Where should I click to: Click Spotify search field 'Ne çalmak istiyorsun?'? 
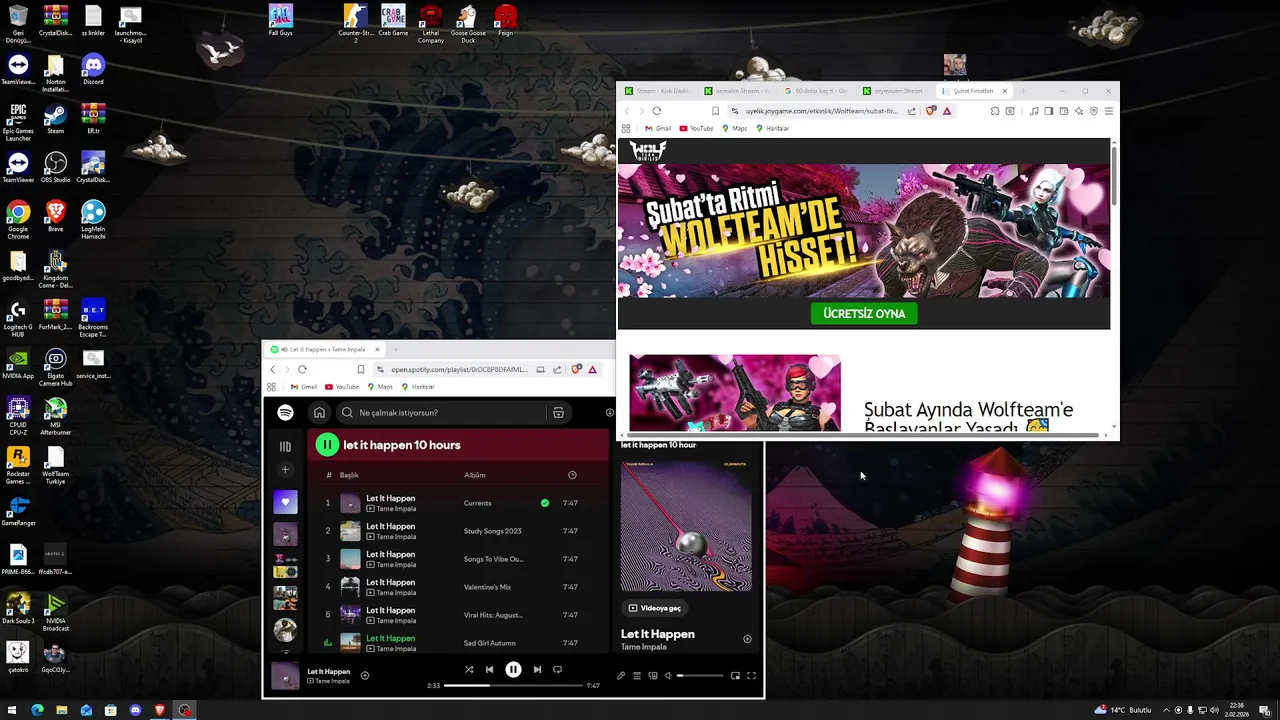pyautogui.click(x=453, y=412)
